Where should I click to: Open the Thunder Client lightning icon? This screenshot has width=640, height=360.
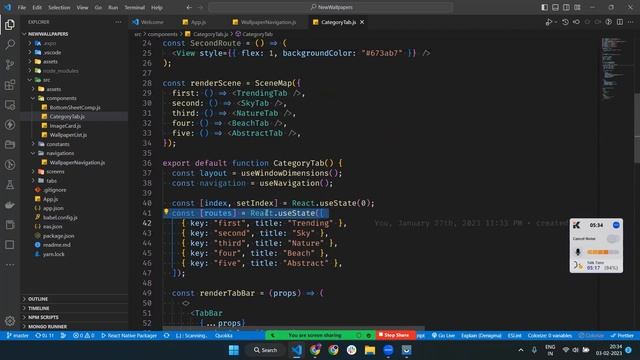[10, 124]
